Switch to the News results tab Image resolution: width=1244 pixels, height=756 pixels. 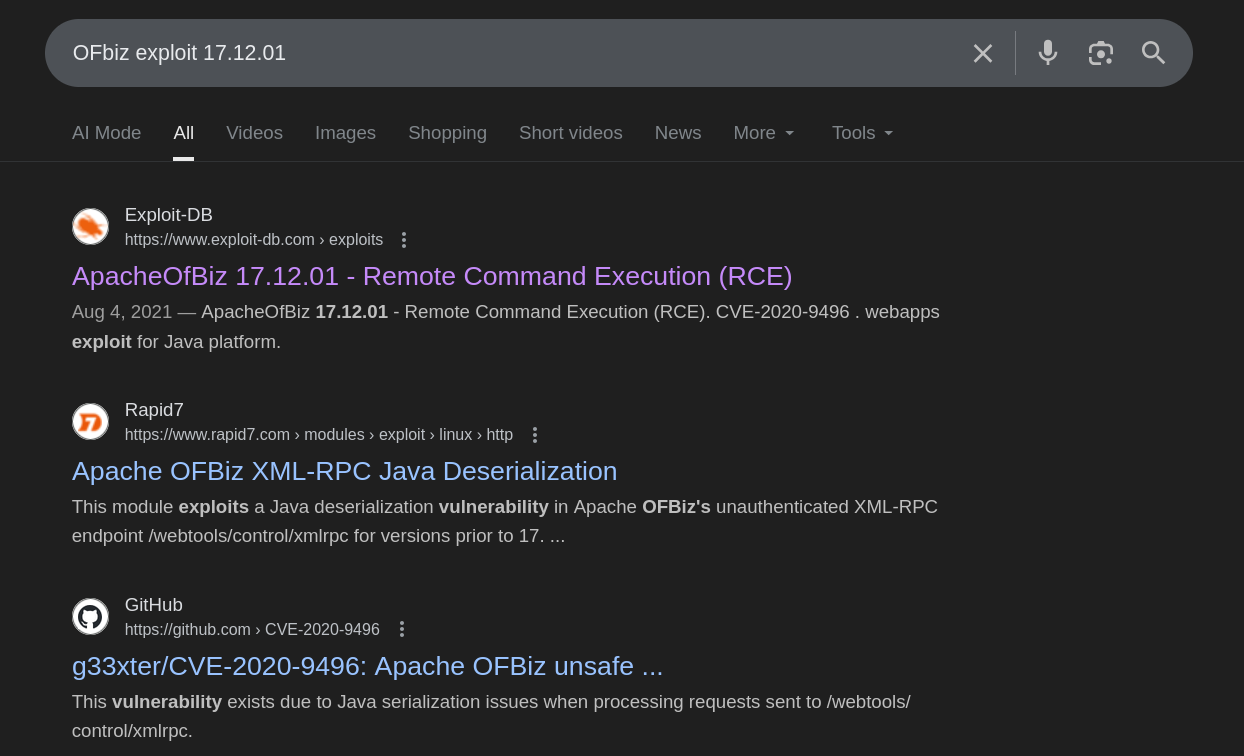pyautogui.click(x=677, y=132)
